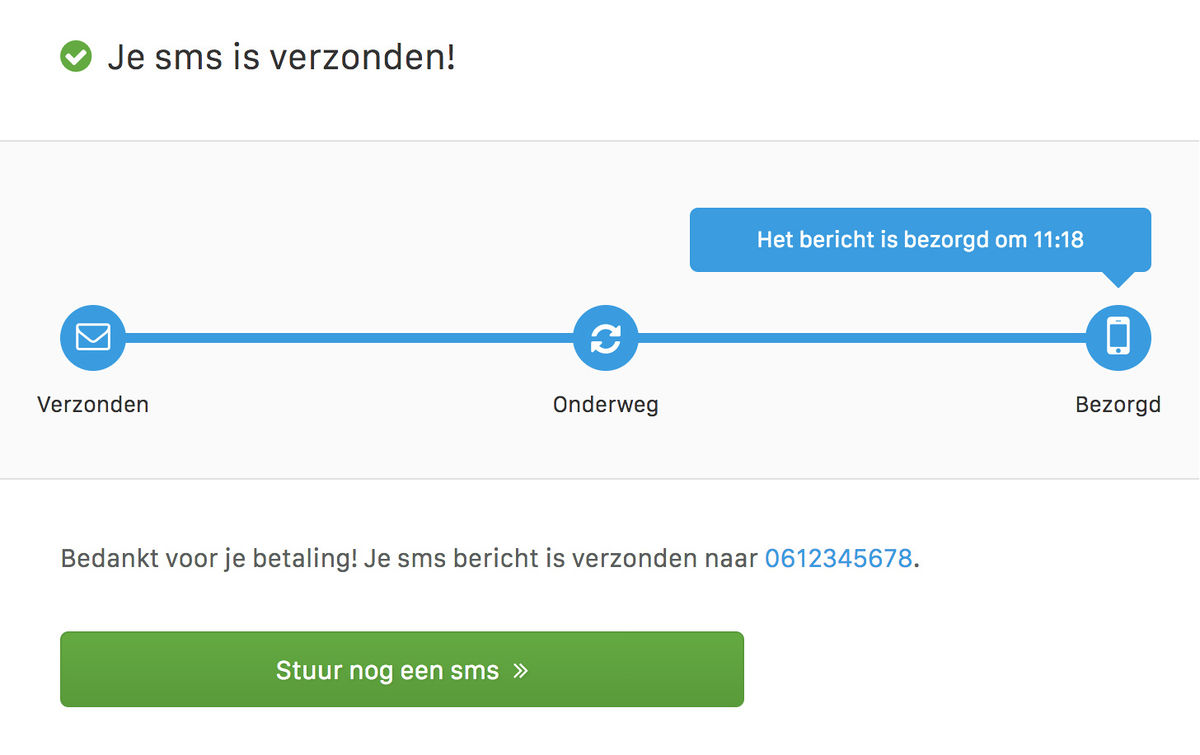
Task: Click the 'Stuur nog een sms' button
Action: (x=402, y=669)
